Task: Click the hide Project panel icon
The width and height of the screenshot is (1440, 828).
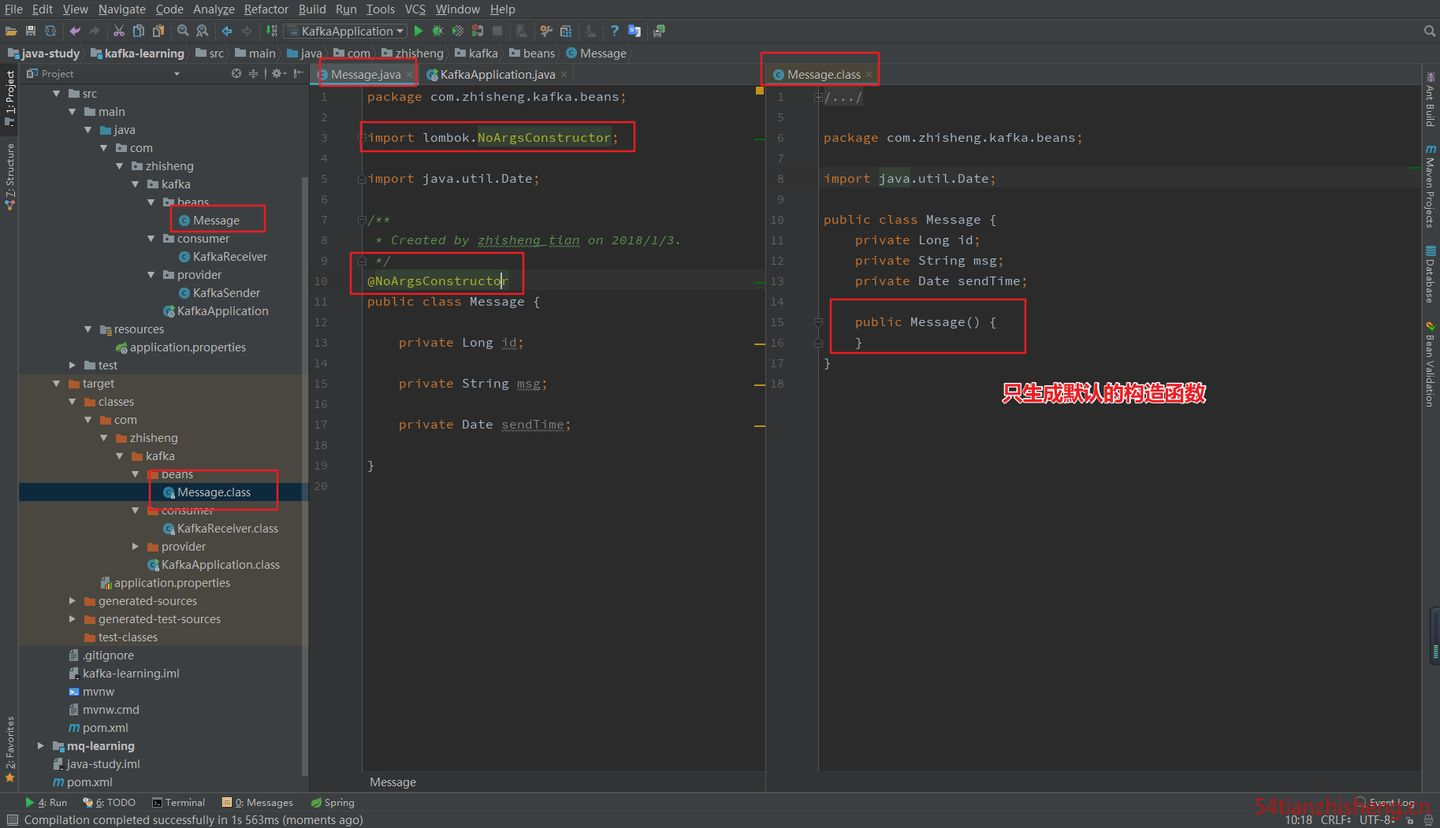Action: (x=297, y=73)
